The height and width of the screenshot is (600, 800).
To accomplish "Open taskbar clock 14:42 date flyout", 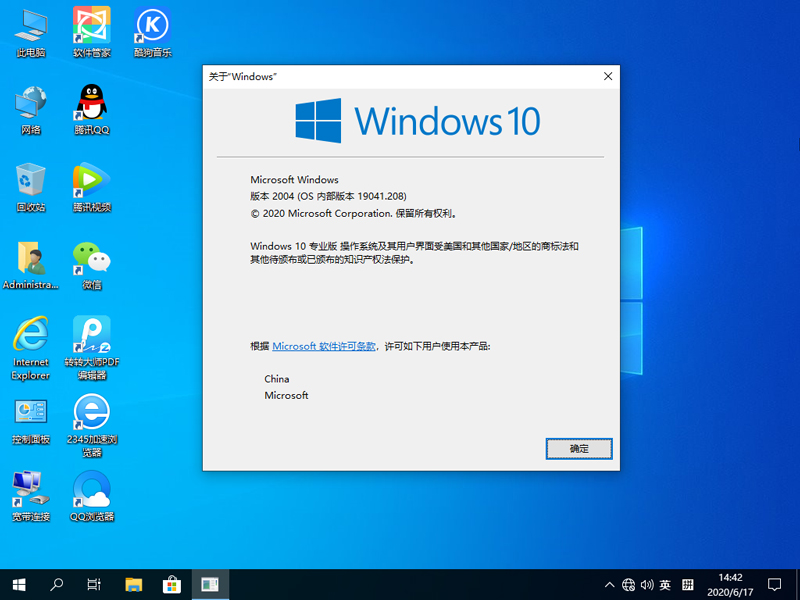I will click(x=730, y=585).
